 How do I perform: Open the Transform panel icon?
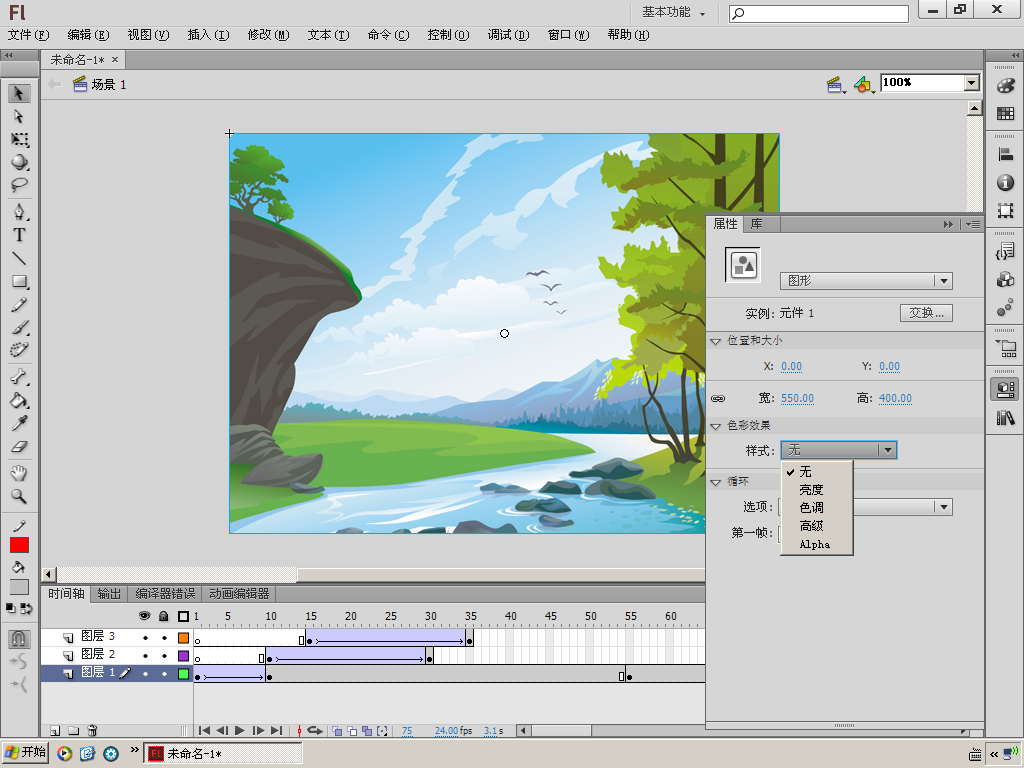tap(1006, 210)
